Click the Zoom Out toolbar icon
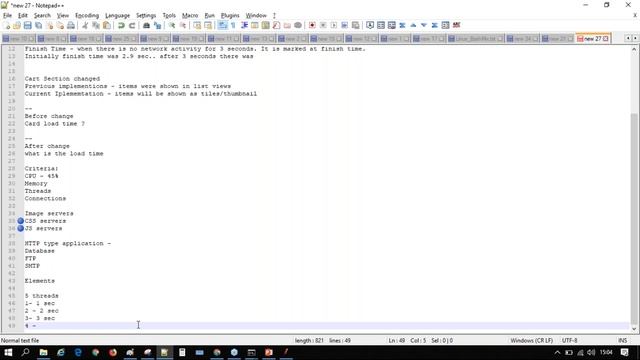This screenshot has height=360, width=640. pos(182,25)
